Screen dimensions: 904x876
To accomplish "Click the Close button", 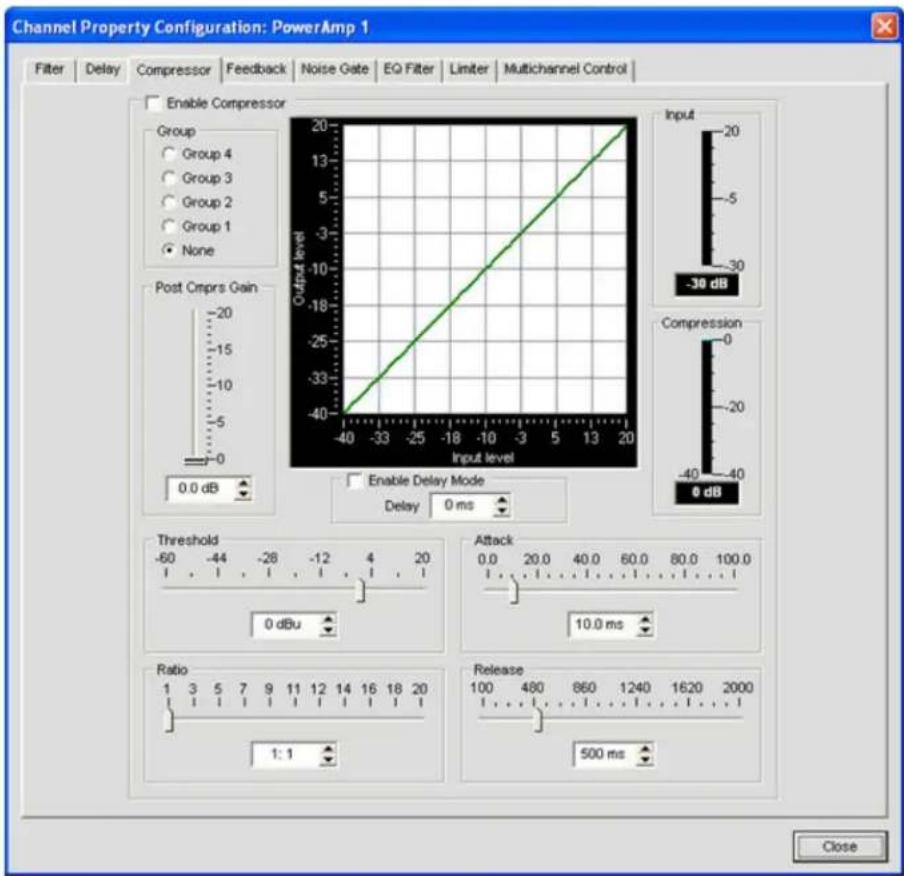I will click(840, 847).
